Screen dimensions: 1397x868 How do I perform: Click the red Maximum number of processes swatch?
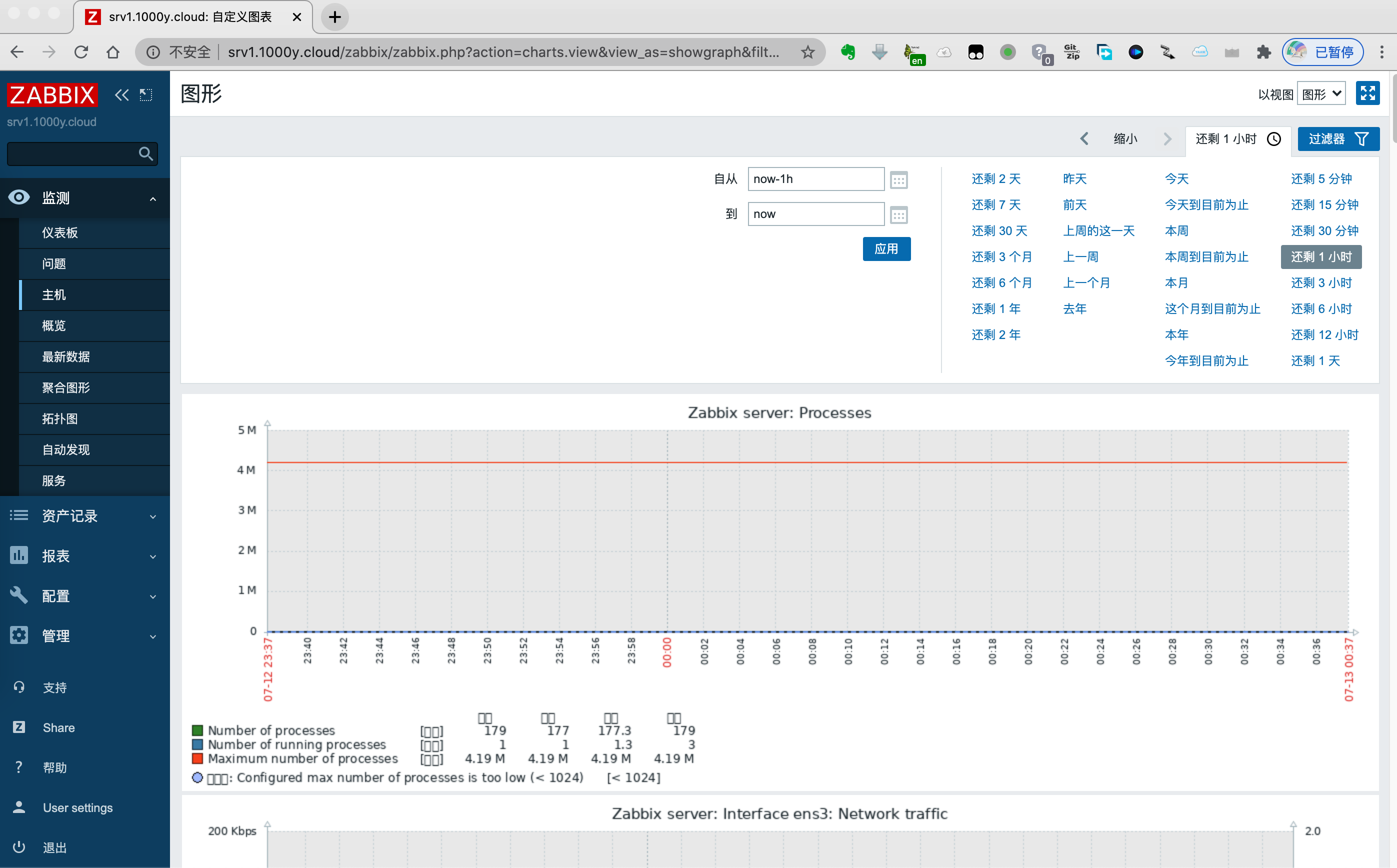point(197,758)
